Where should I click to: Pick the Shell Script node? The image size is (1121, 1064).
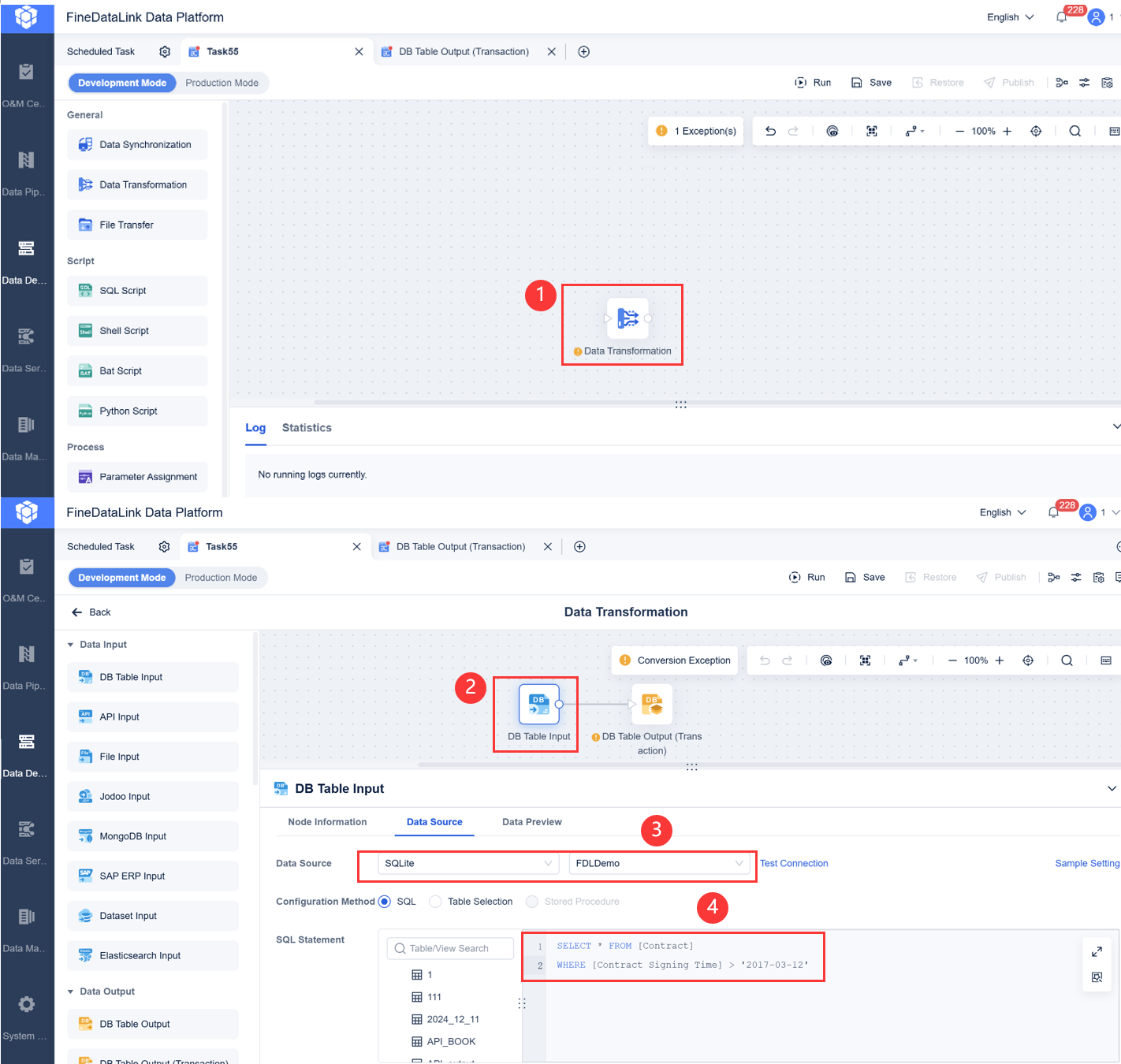coord(137,331)
